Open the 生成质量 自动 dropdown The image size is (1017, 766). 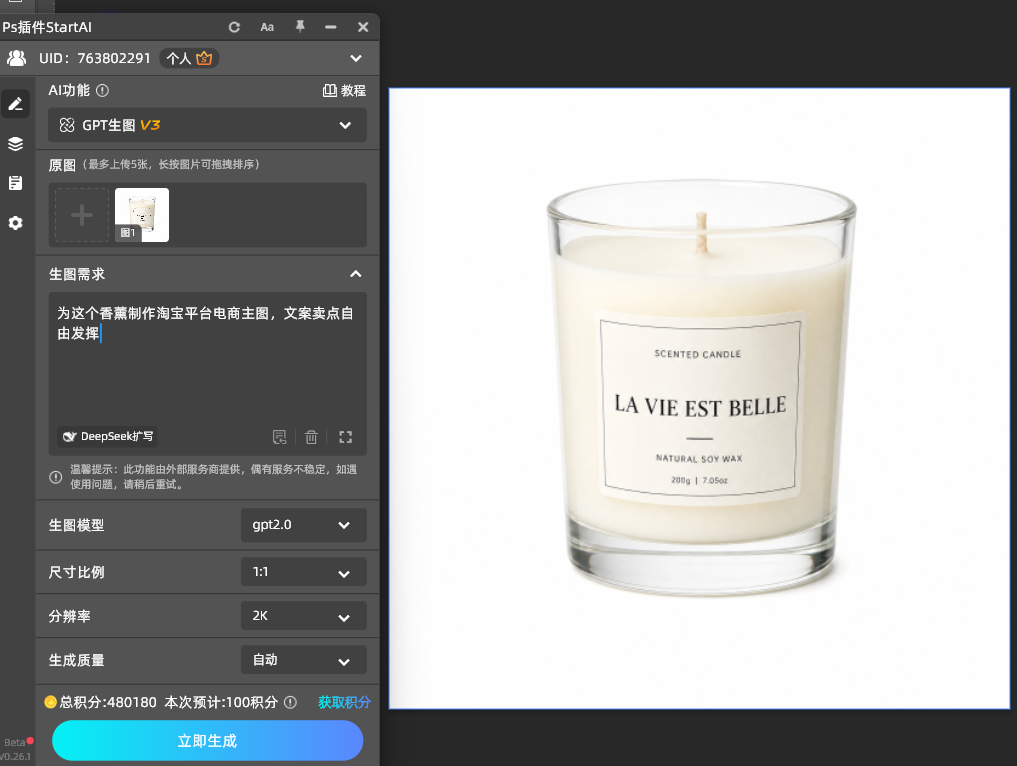point(304,660)
